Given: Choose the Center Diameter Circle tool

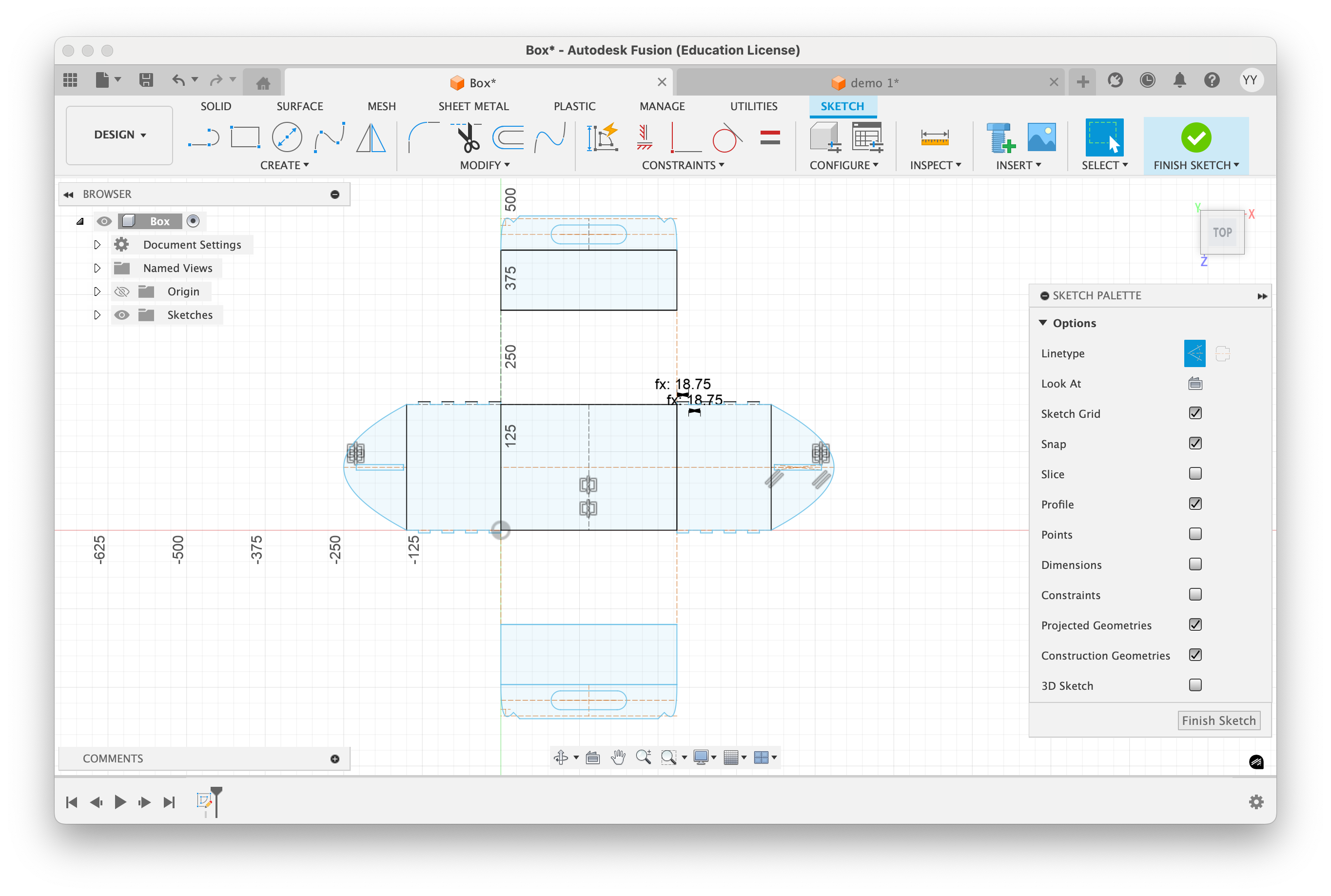Looking at the screenshot, I should tap(287, 137).
